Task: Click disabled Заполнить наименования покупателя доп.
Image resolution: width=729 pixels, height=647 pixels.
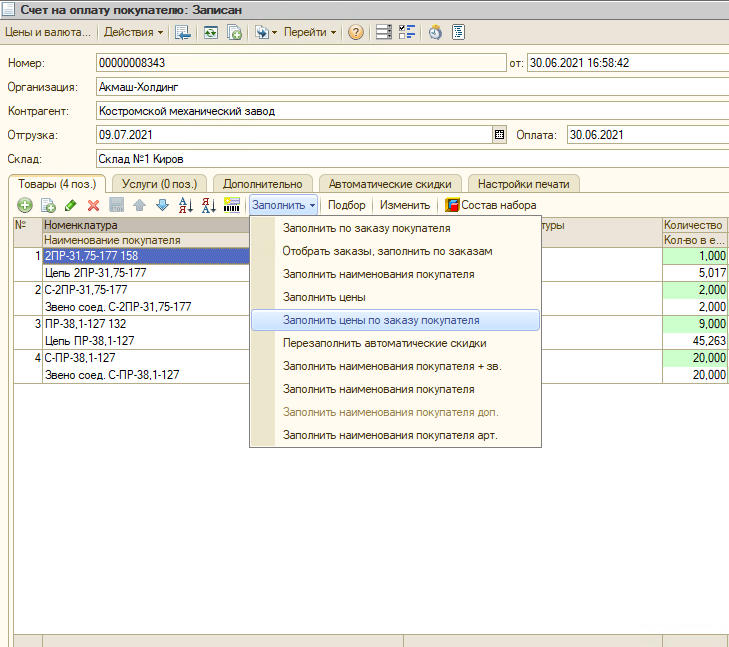Action: 395,412
